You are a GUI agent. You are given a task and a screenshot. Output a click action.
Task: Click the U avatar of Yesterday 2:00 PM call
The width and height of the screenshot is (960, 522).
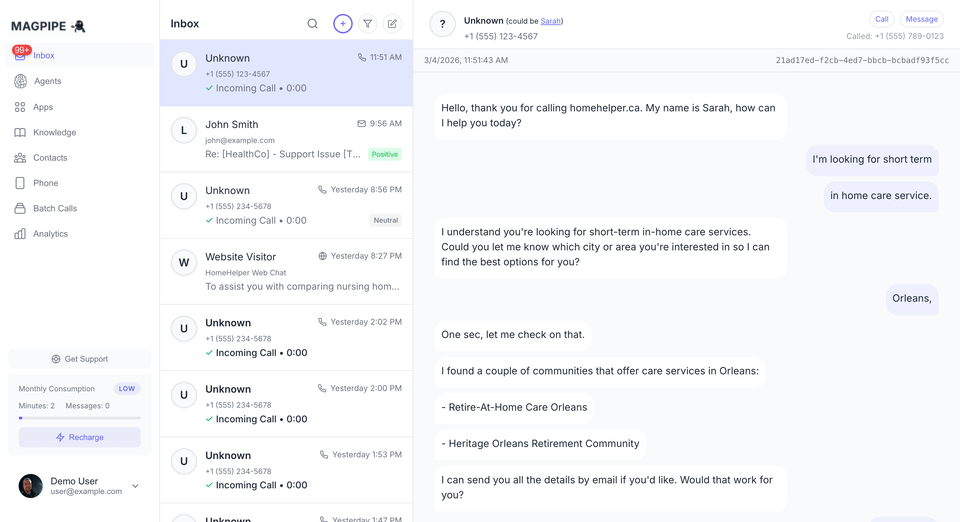point(184,395)
